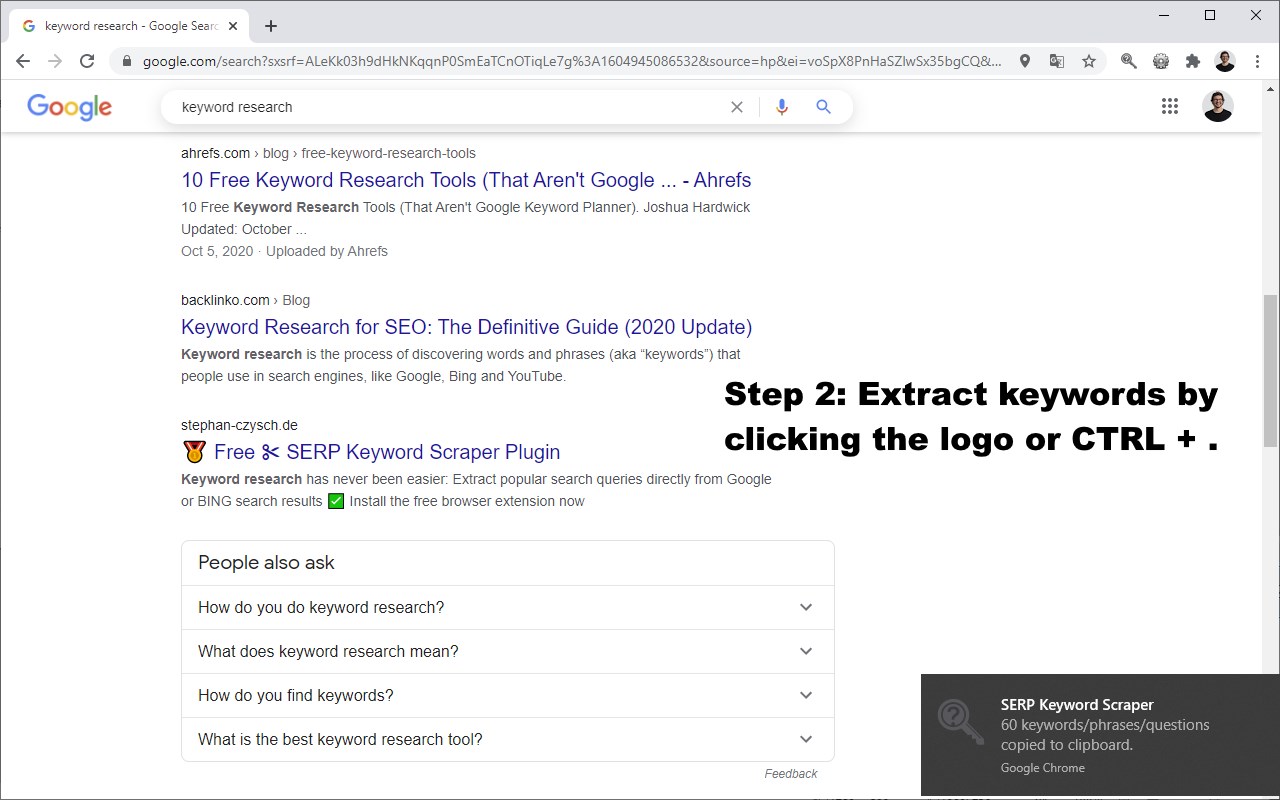Click the Google logo
1280x800 pixels.
[69, 107]
